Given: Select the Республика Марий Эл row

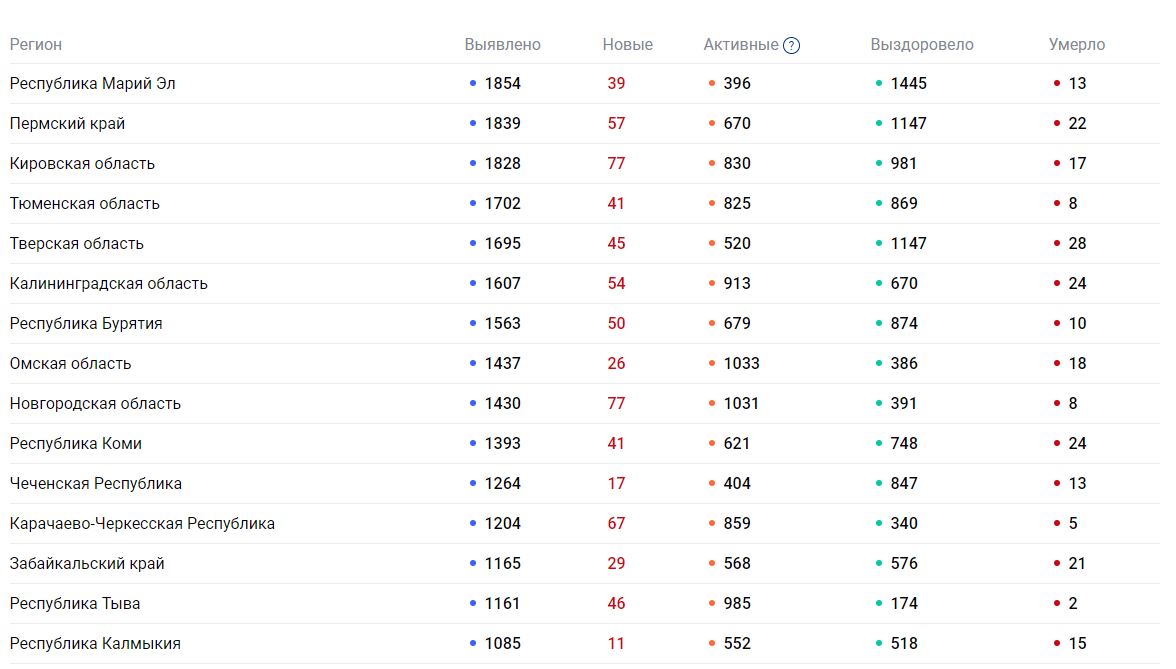Looking at the screenshot, I should [x=93, y=84].
